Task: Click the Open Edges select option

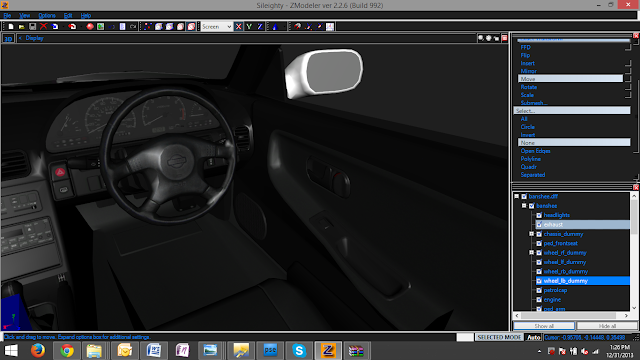Action: tap(535, 151)
